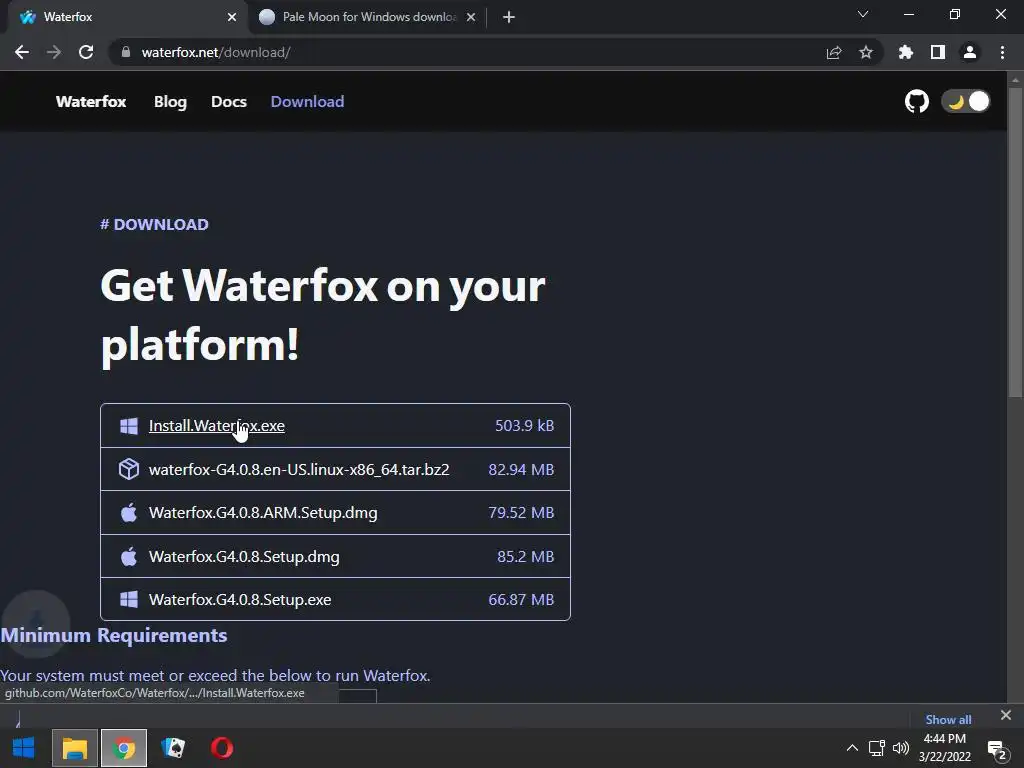
Task: Open File Explorer from the taskbar
Action: (74, 748)
